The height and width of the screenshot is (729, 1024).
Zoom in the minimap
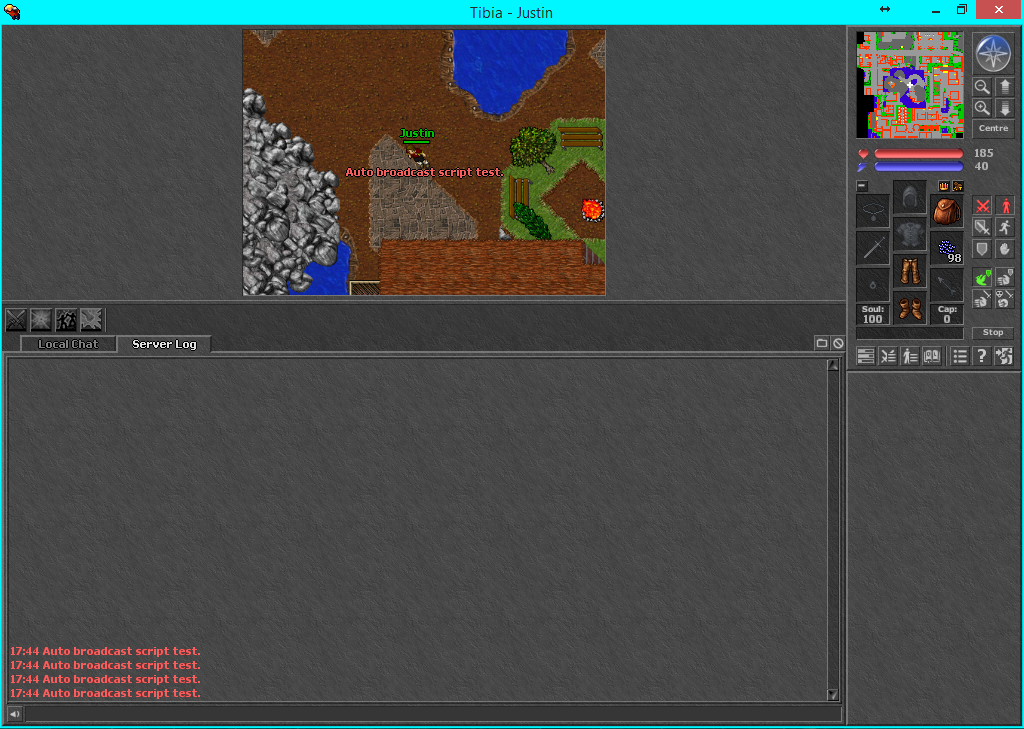pos(982,108)
